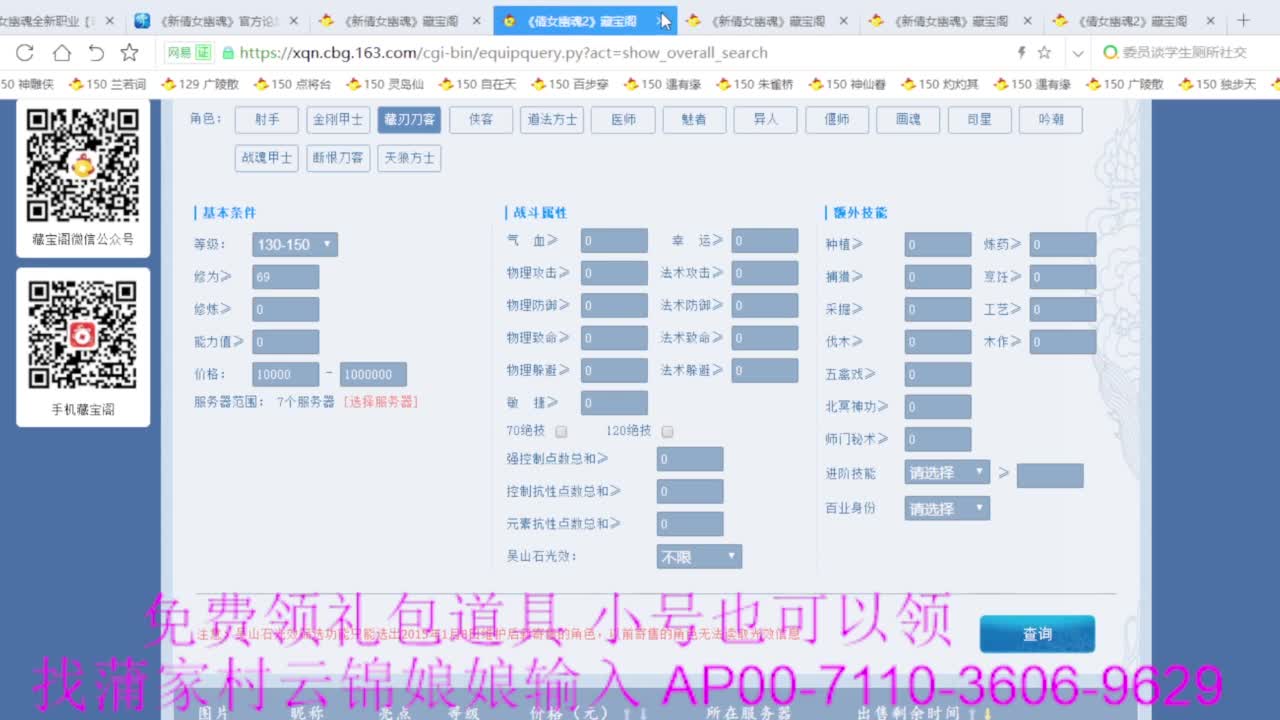Select the 天狼方士 role

[409, 158]
